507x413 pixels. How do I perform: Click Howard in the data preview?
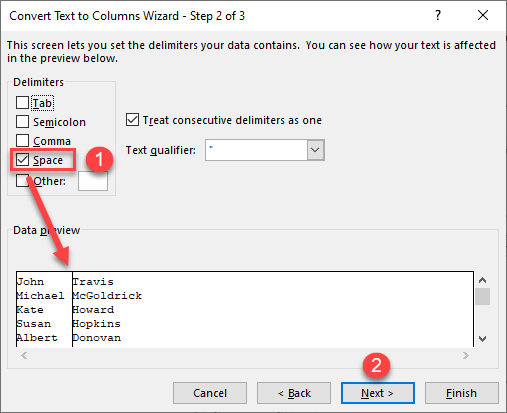pyautogui.click(x=93, y=310)
